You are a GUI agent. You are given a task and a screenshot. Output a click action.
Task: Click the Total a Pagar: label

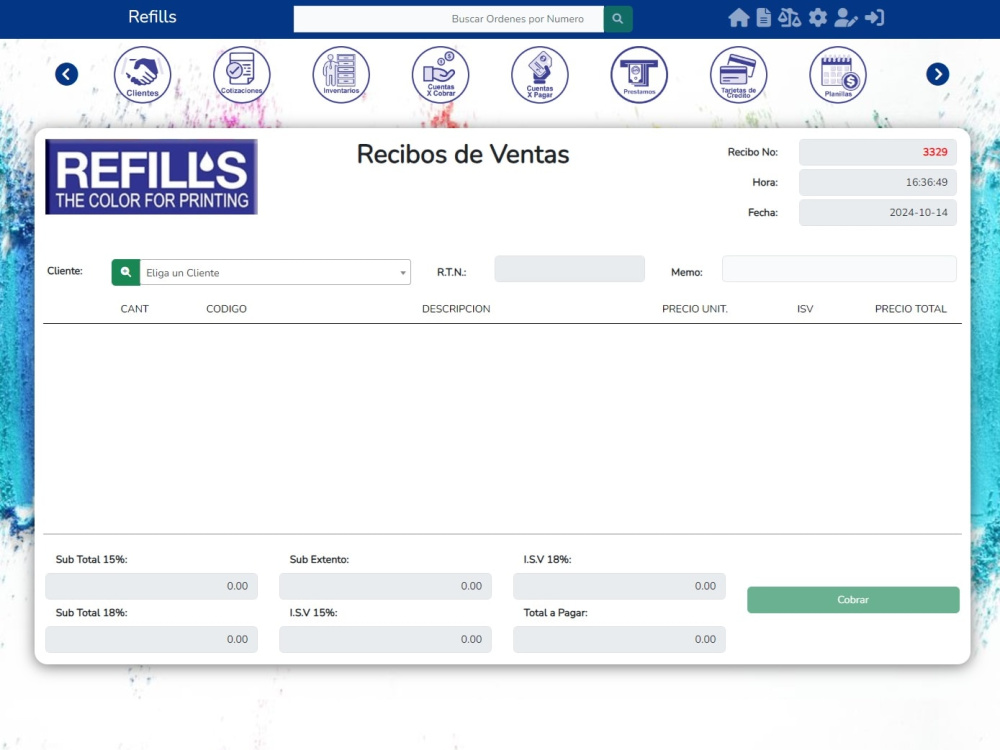pyautogui.click(x=555, y=613)
